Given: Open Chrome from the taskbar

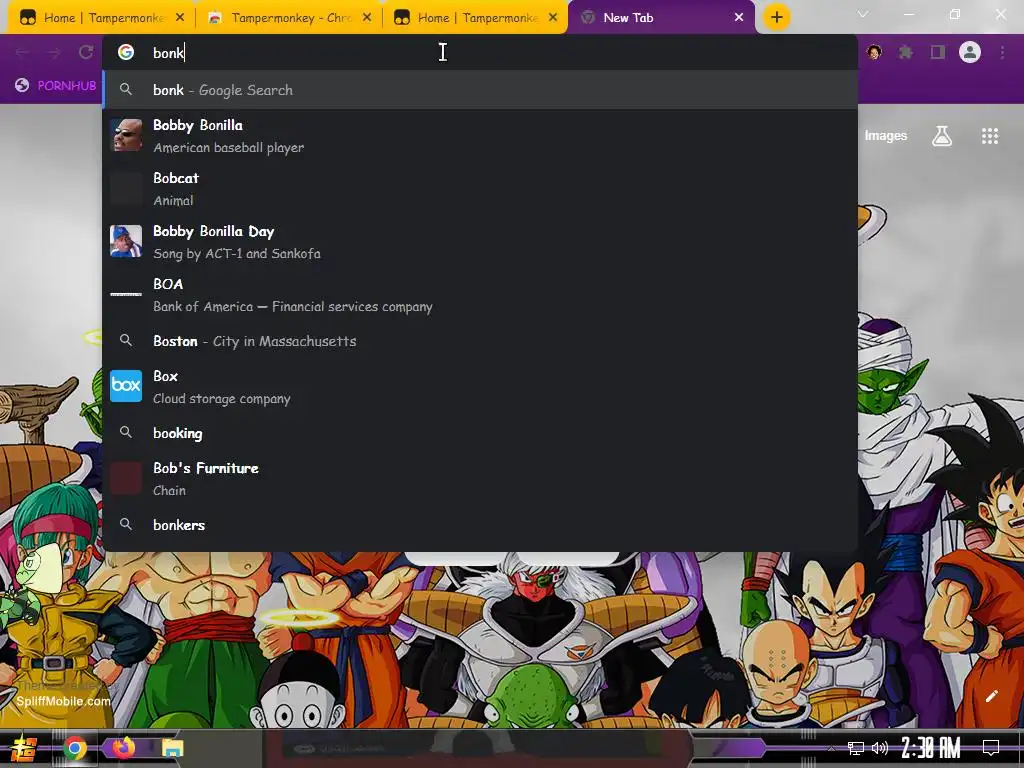Looking at the screenshot, I should 74,748.
